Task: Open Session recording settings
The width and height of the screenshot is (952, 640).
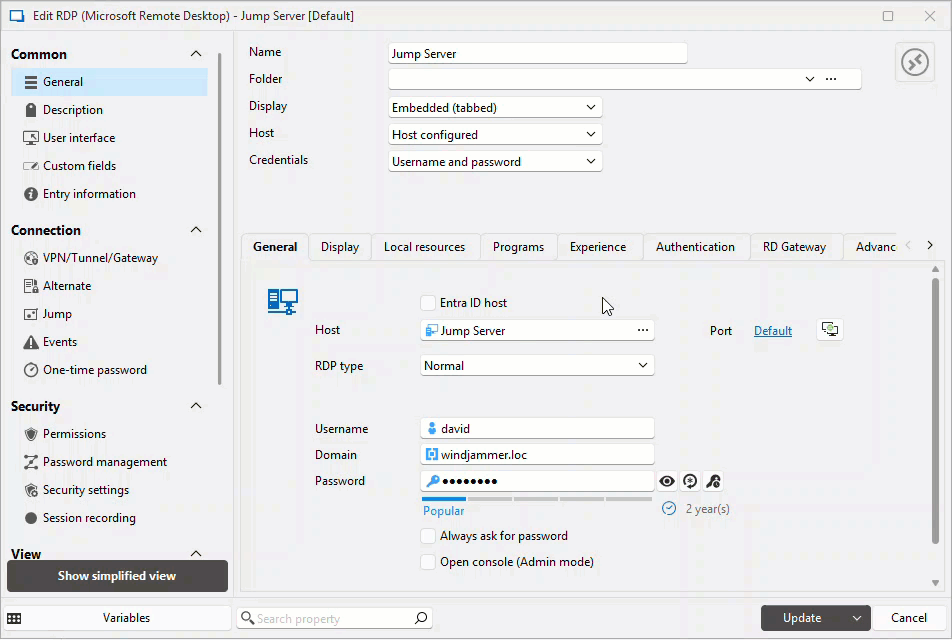Action: coord(89,518)
